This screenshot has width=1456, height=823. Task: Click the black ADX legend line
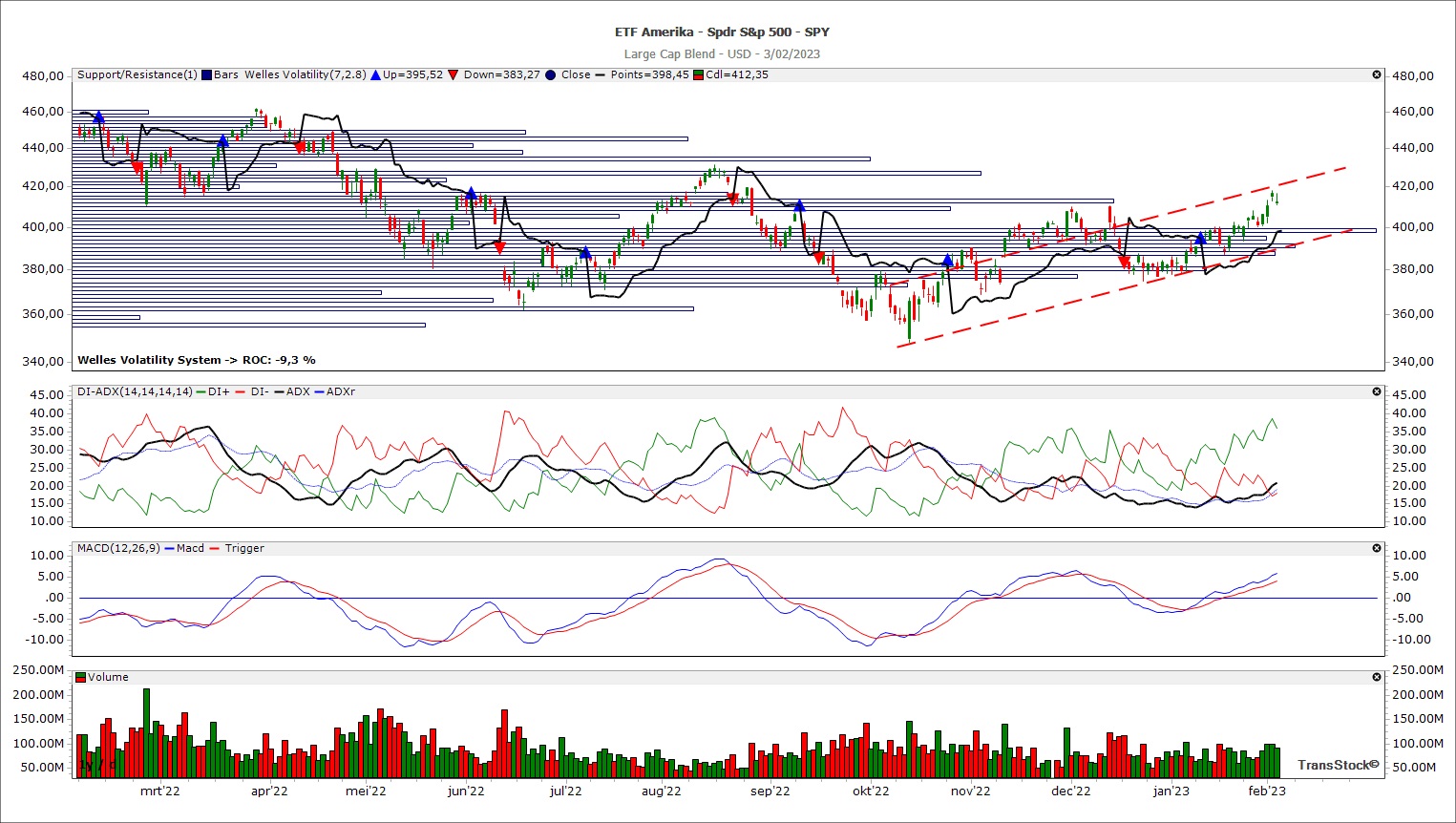click(280, 391)
